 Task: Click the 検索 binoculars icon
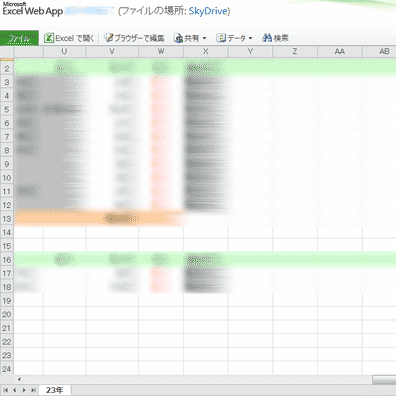267,38
